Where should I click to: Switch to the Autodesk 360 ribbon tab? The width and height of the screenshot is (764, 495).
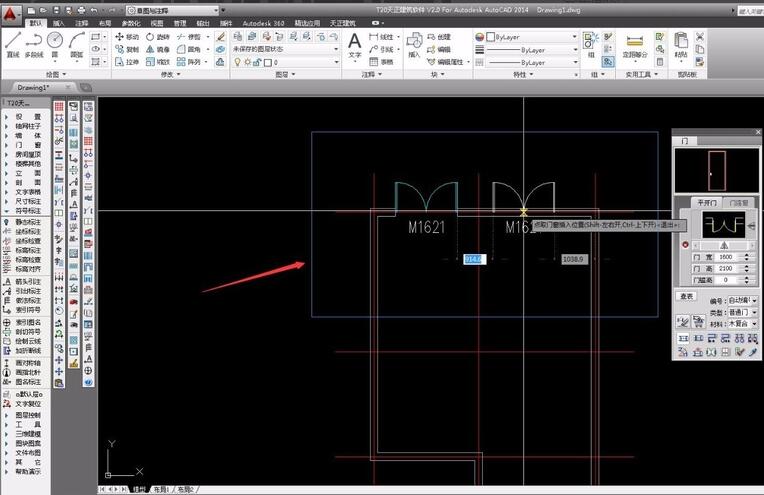tap(263, 23)
